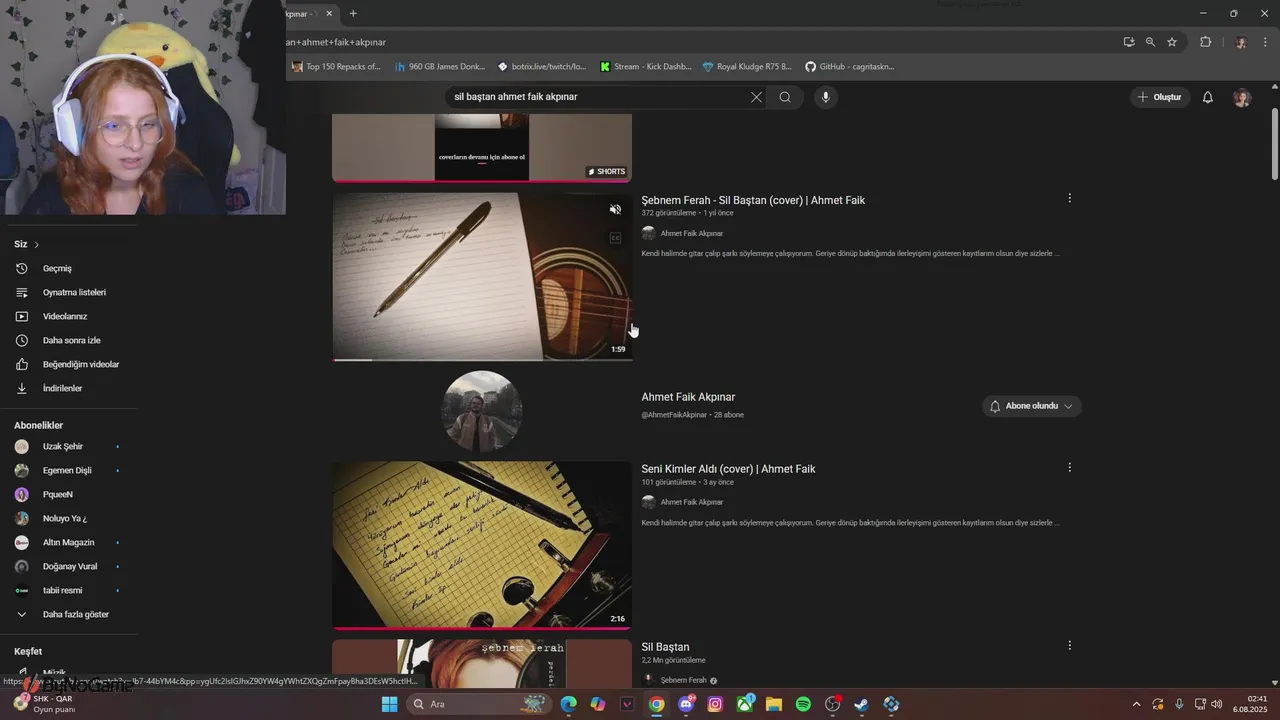This screenshot has width=1280, height=720.
Task: Open the Stream - Kick Dashboard bookmark
Action: coord(646,67)
